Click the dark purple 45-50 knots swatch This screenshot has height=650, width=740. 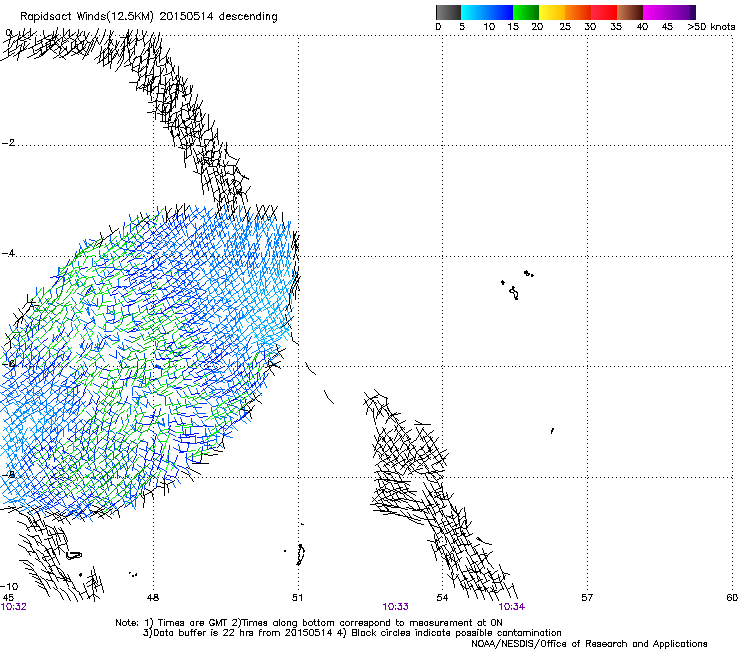(x=682, y=12)
